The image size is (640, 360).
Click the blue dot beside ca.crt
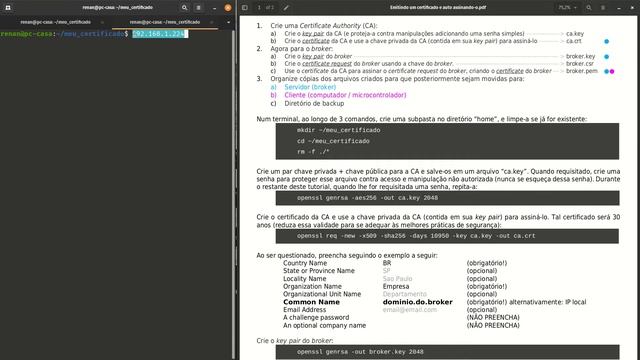point(607,41)
